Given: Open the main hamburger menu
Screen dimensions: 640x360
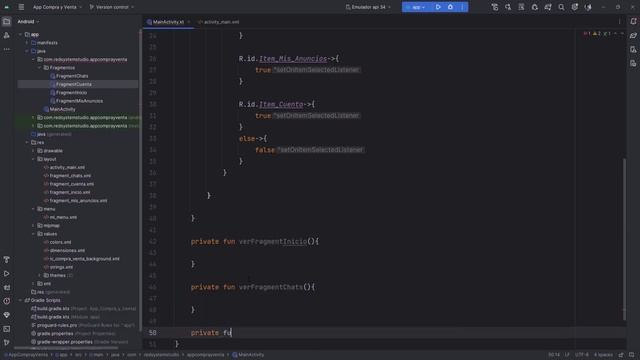Looking at the screenshot, I should [x=21, y=7].
